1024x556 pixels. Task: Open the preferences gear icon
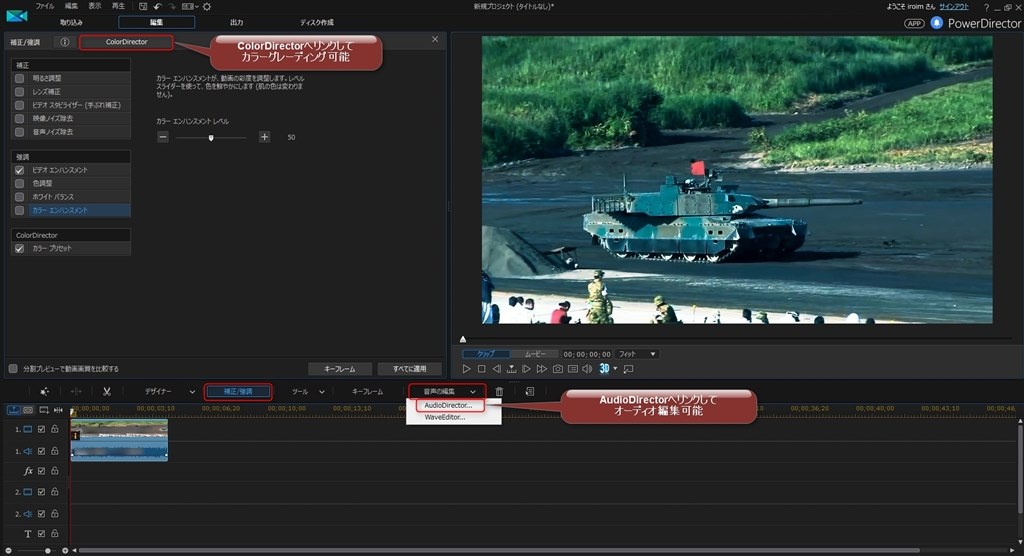[207, 7]
